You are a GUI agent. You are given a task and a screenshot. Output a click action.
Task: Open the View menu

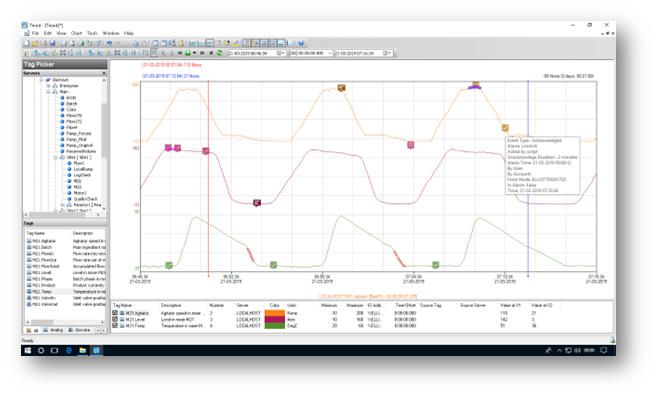(62, 33)
